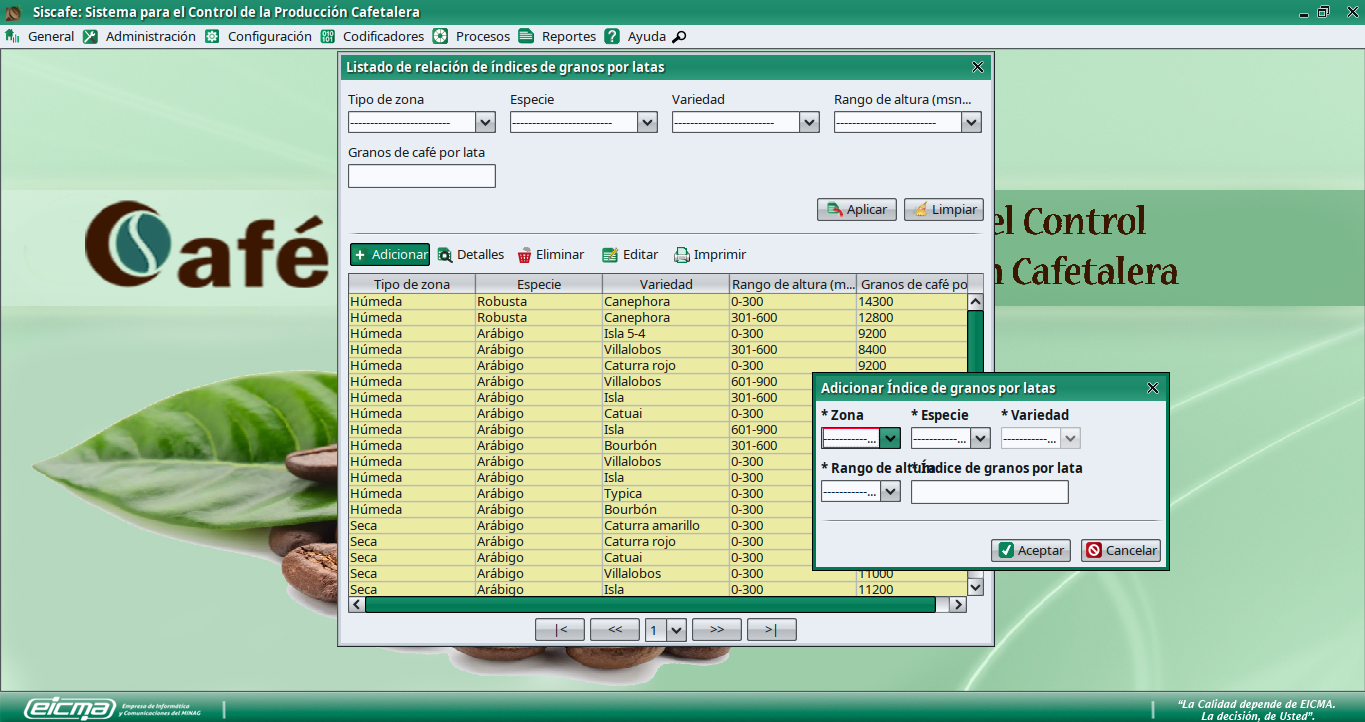This screenshot has width=1365, height=722.
Task: Click the search magnifier icon in menu bar
Action: (679, 37)
